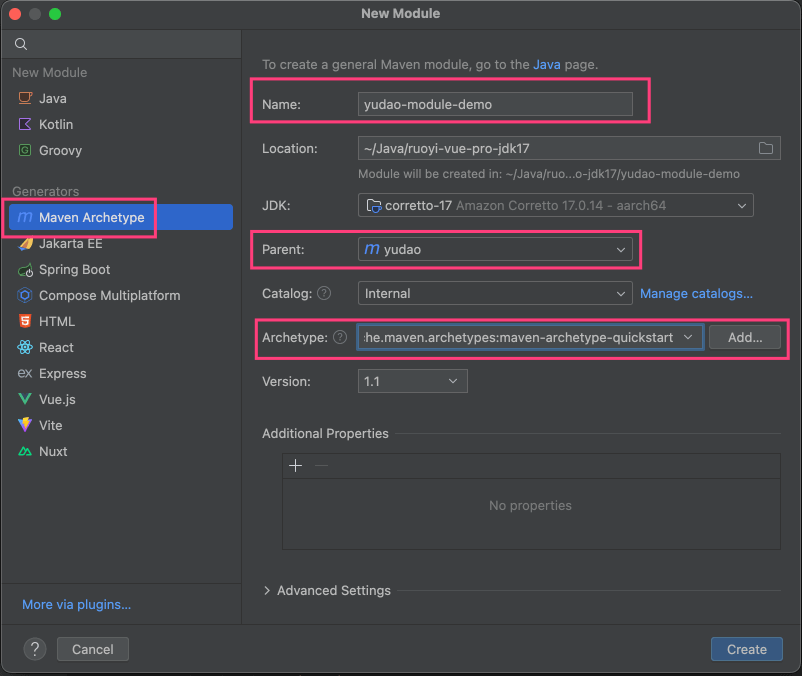
Task: Open the JDK corretto-17 dropdown
Action: pyautogui.click(x=555, y=206)
